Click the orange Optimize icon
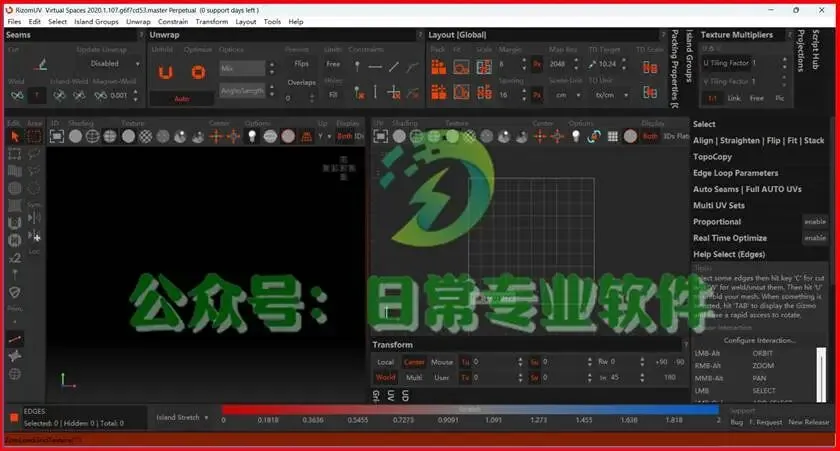This screenshot has width=840, height=451. 198,72
